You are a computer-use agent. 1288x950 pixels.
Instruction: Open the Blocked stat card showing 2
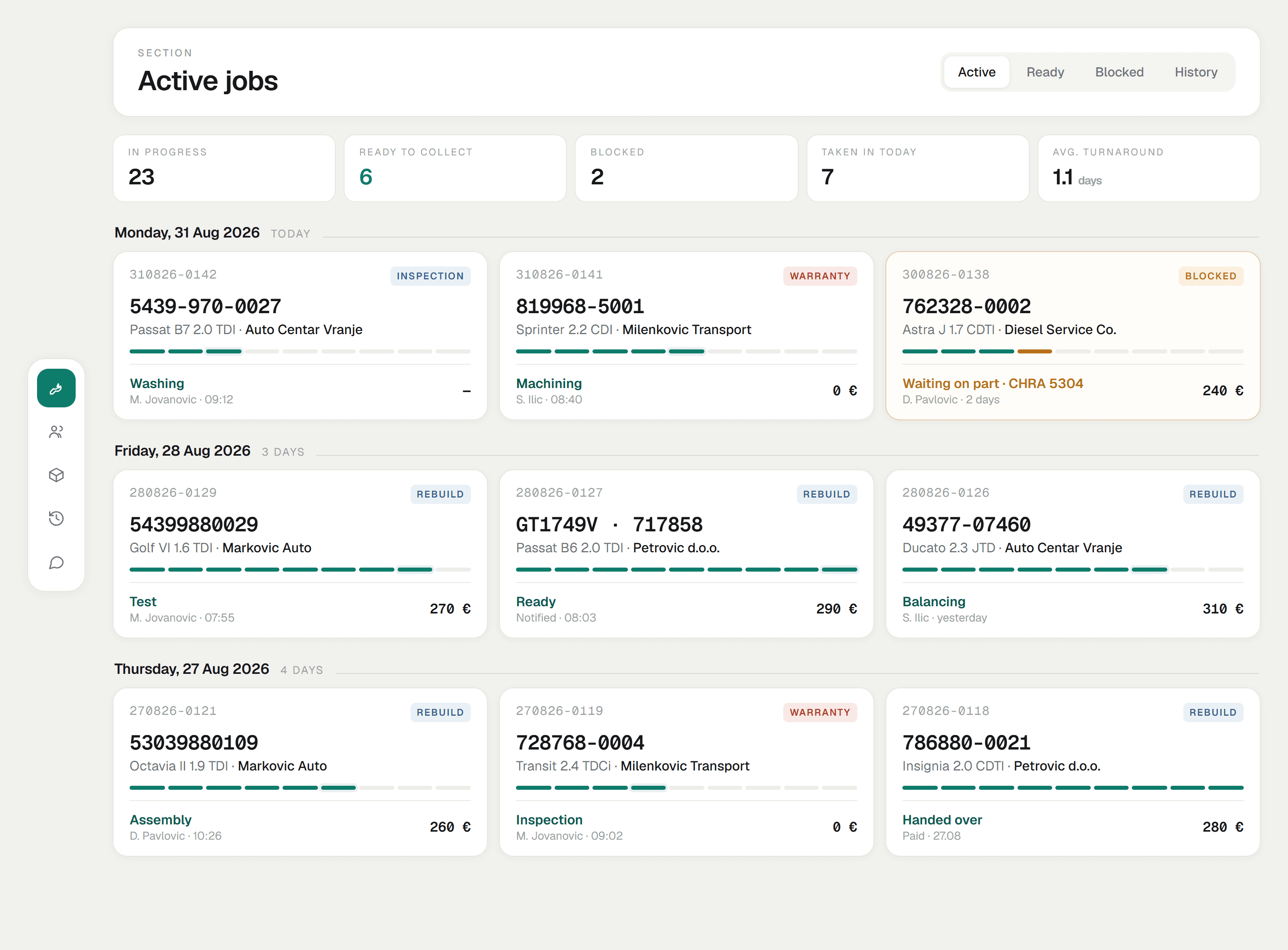coord(686,169)
